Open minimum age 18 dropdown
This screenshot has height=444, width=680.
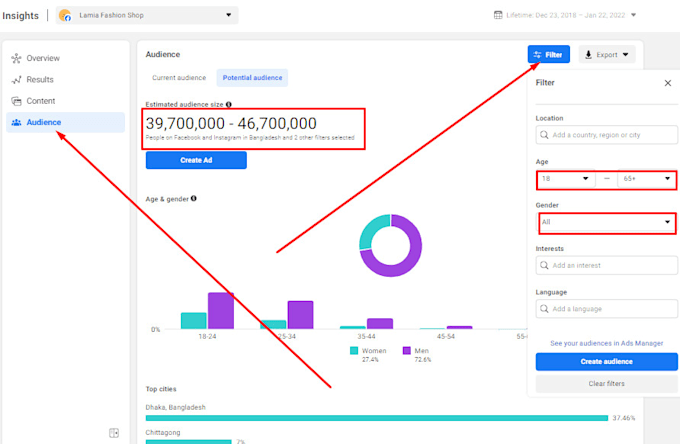tap(566, 179)
